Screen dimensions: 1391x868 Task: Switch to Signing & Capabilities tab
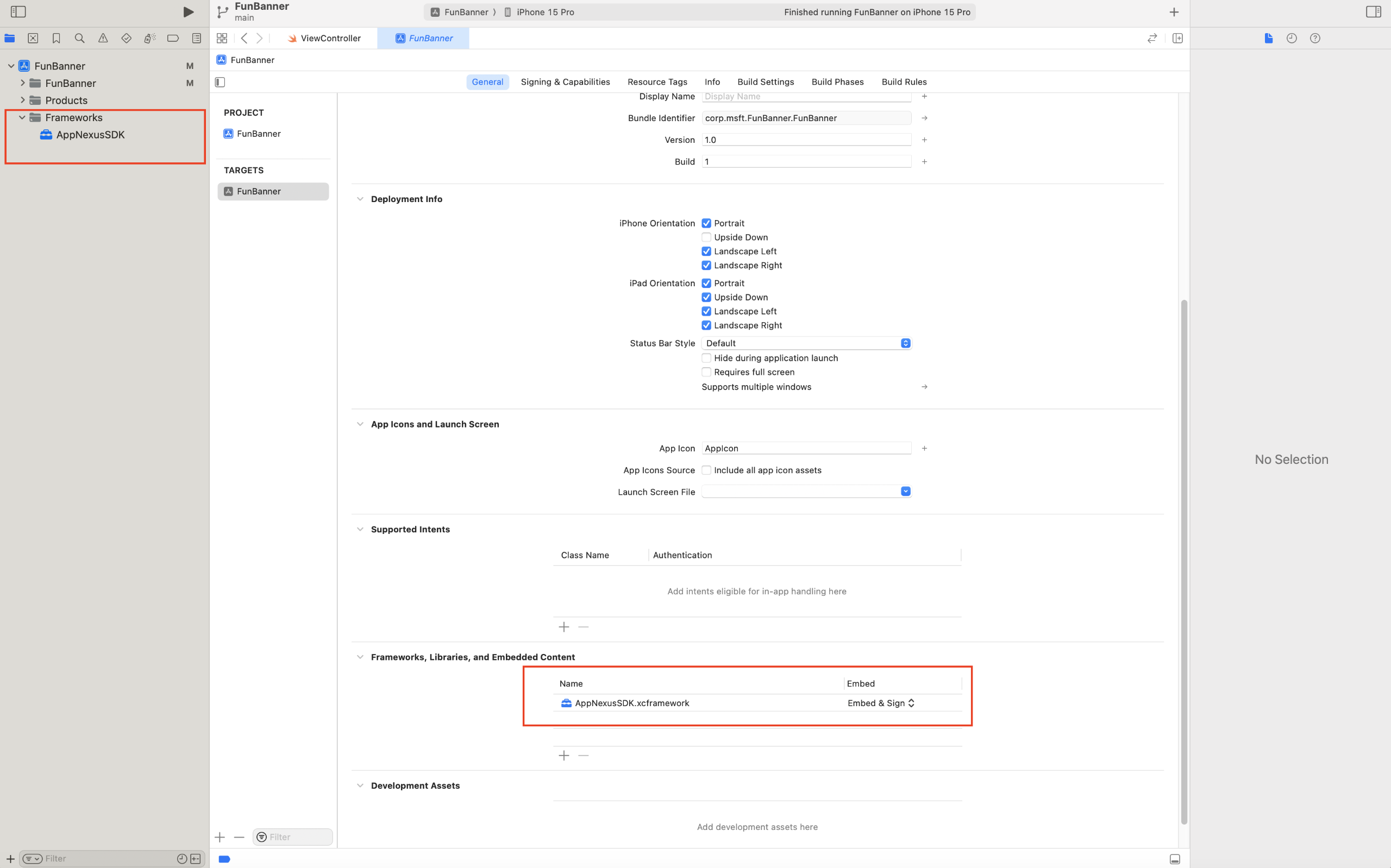pos(565,81)
